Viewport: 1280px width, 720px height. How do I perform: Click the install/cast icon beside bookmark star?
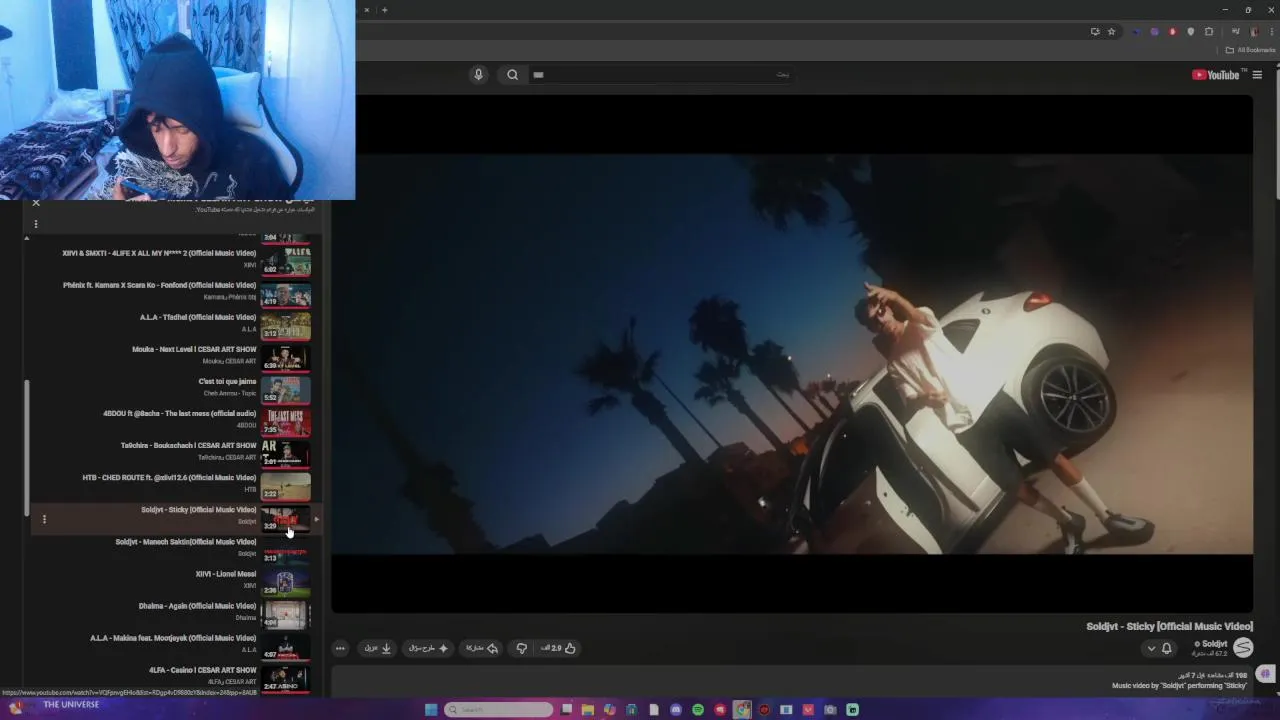[1095, 32]
